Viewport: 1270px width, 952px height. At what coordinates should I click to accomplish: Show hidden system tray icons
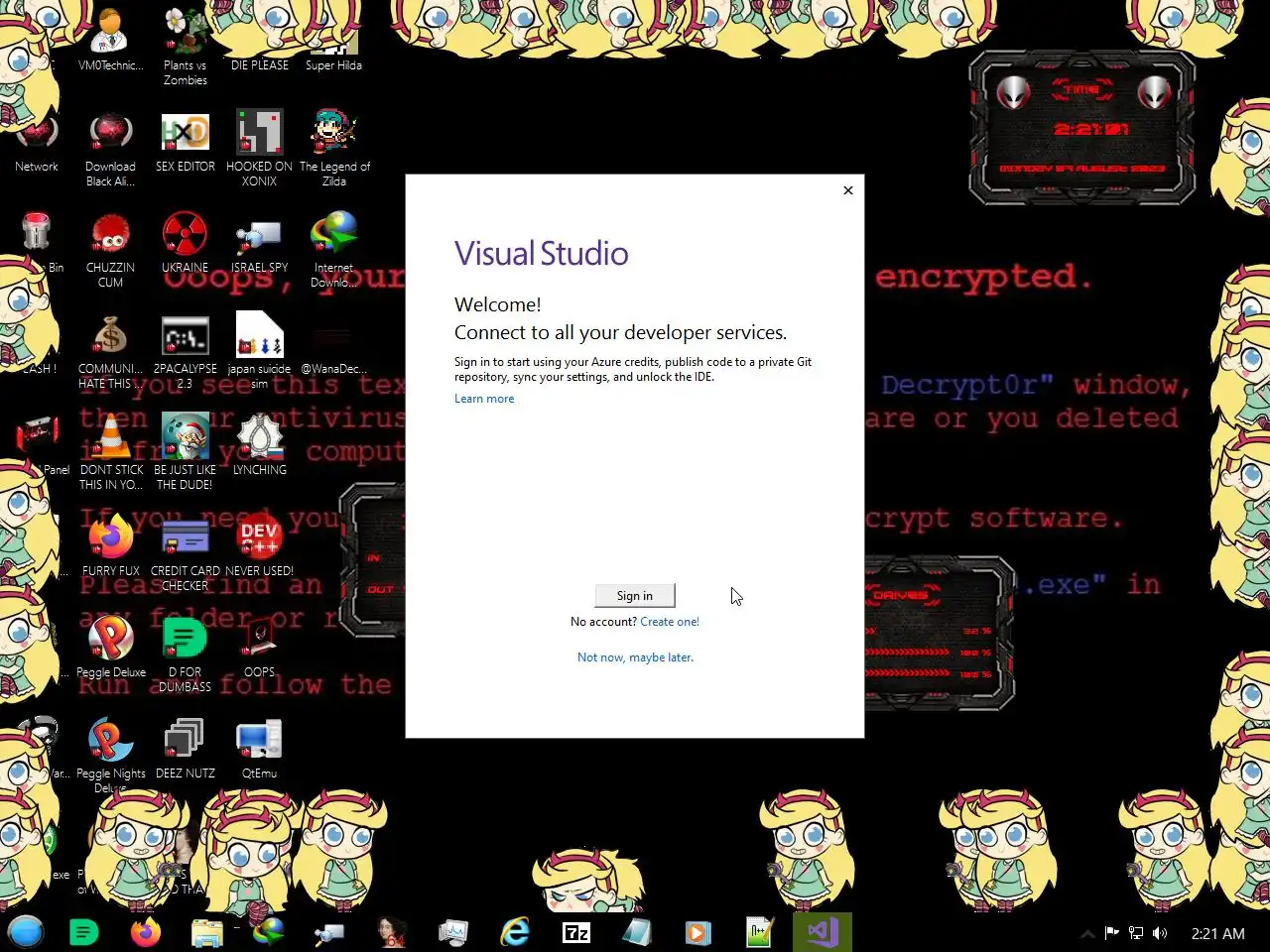[1087, 933]
